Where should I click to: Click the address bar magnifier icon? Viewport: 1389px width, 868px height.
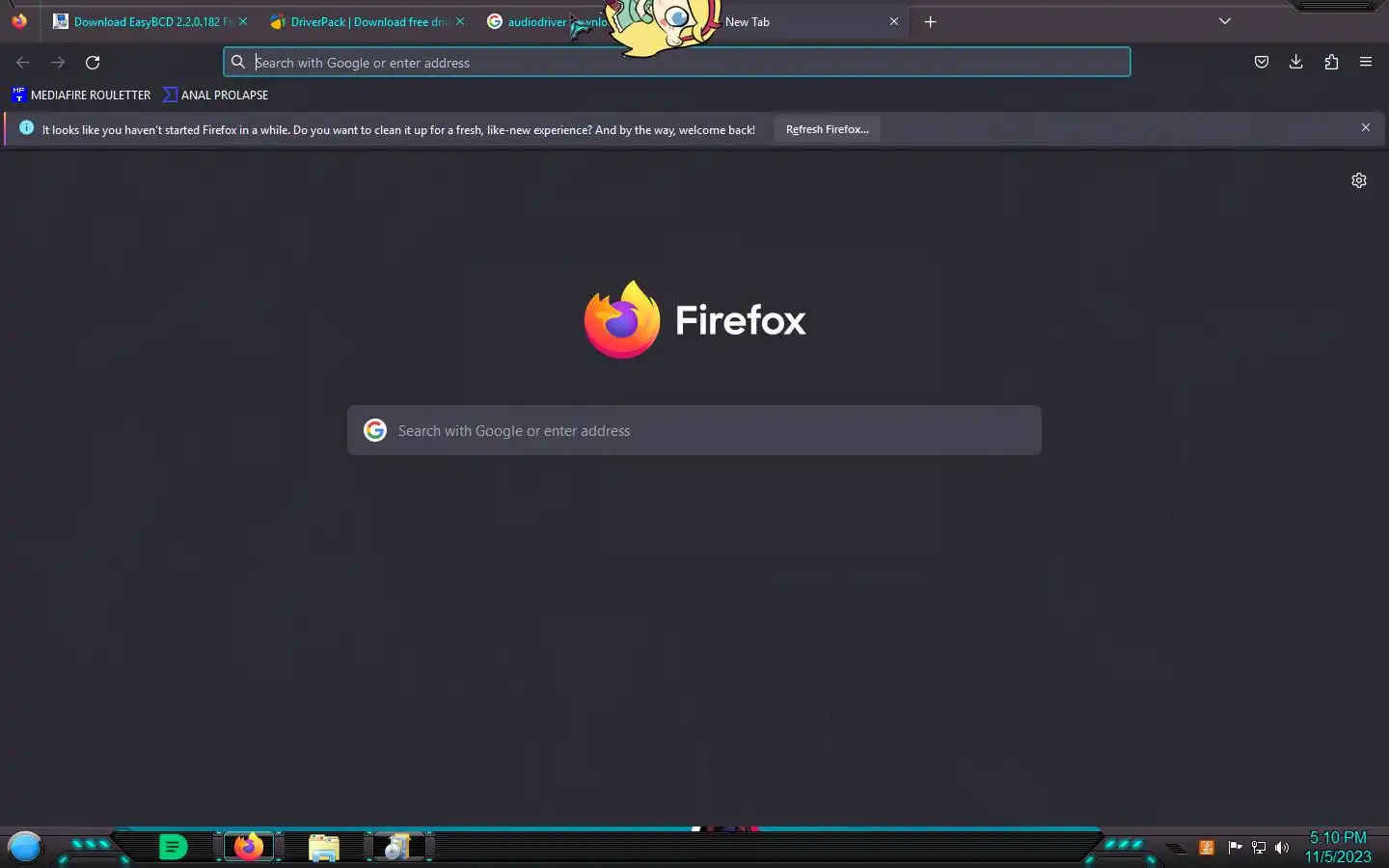[x=238, y=63]
